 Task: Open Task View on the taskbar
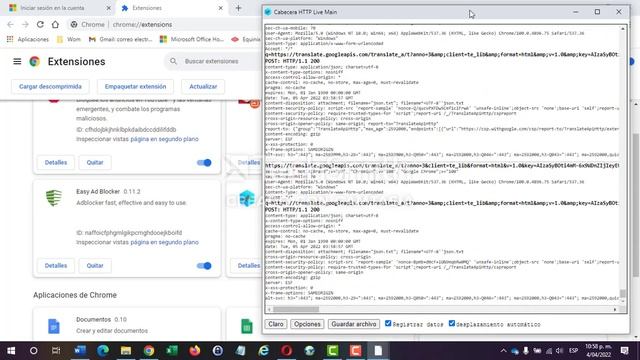coord(56,351)
